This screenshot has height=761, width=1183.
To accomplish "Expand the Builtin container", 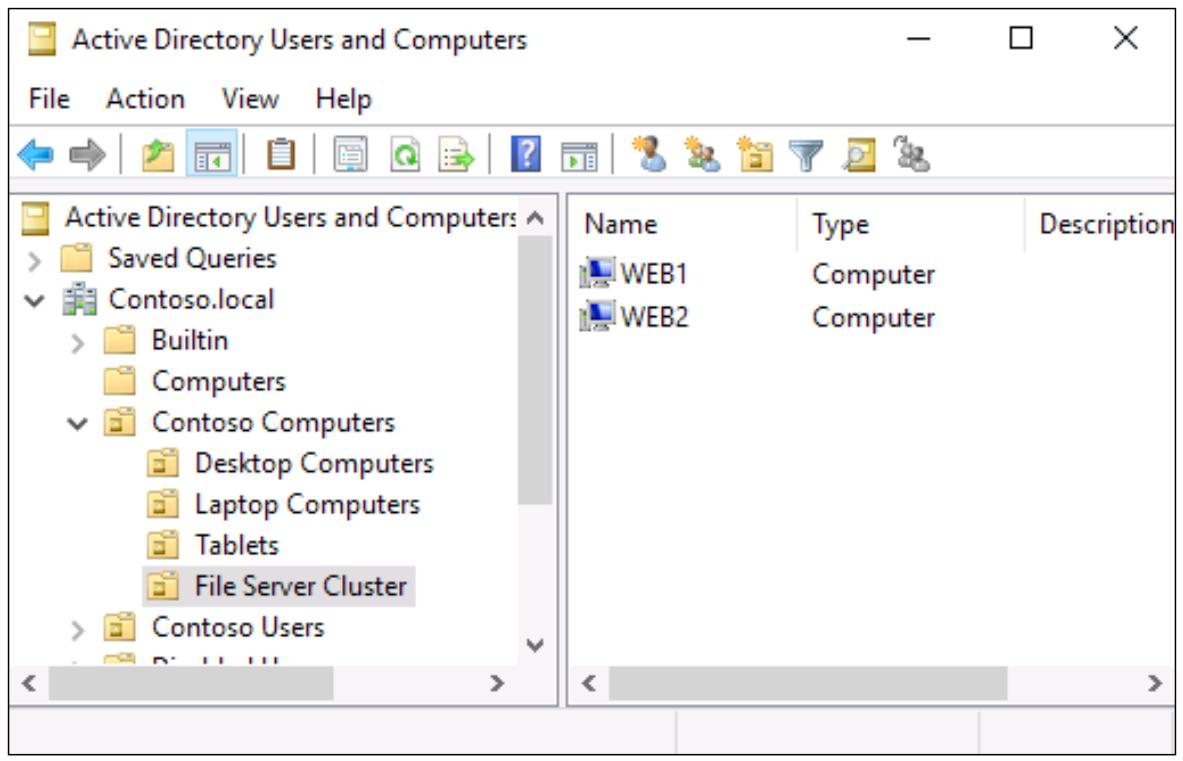I will (77, 343).
